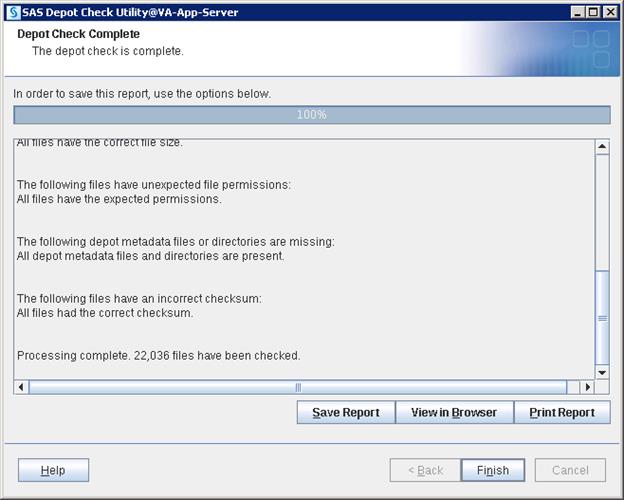This screenshot has width=624, height=500.
Task: Click the disabled Back button
Action: click(x=425, y=470)
